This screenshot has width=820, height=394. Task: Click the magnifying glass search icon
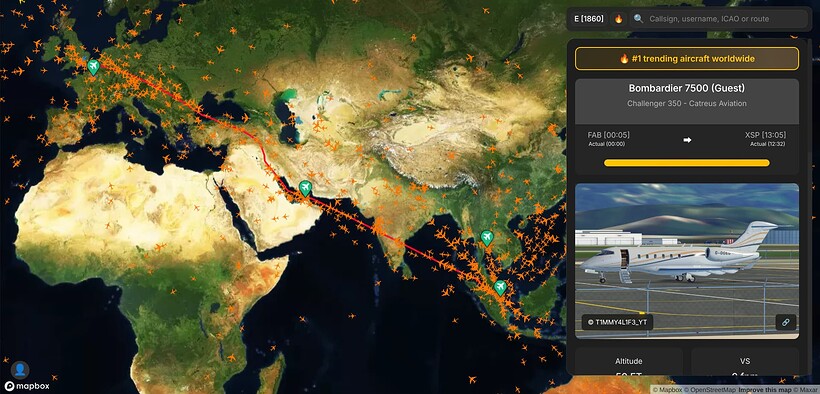[x=639, y=19]
